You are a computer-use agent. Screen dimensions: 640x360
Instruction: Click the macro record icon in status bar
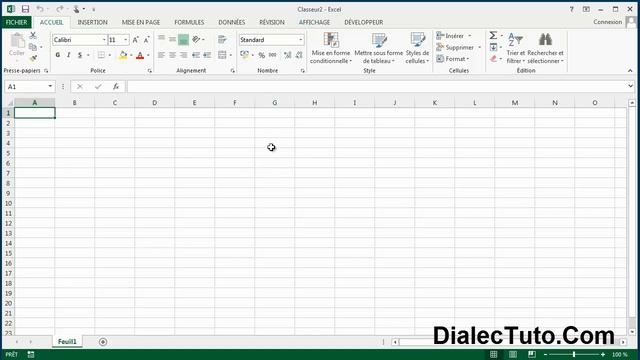point(31,354)
